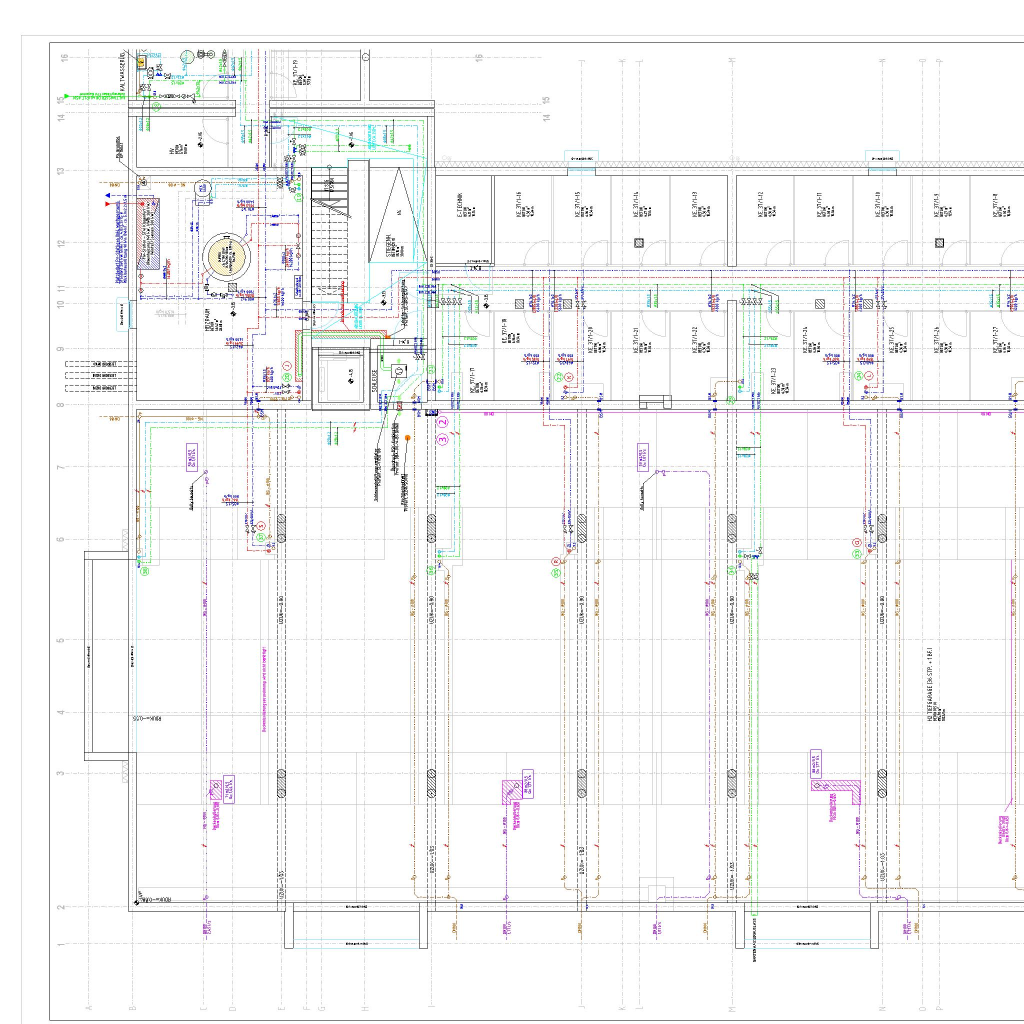Click the yellow circular tank in the Heizraum
This screenshot has width=1024, height=1024.
[226, 257]
